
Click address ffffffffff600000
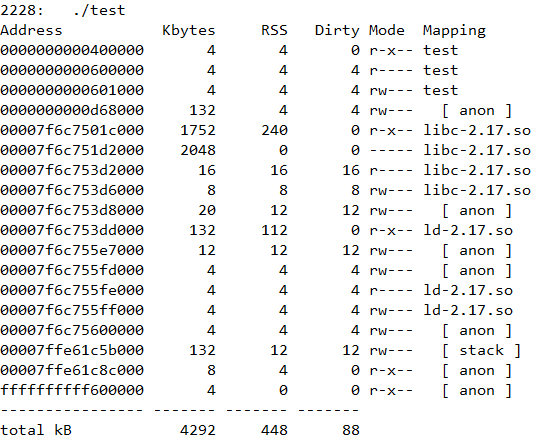click(x=72, y=390)
